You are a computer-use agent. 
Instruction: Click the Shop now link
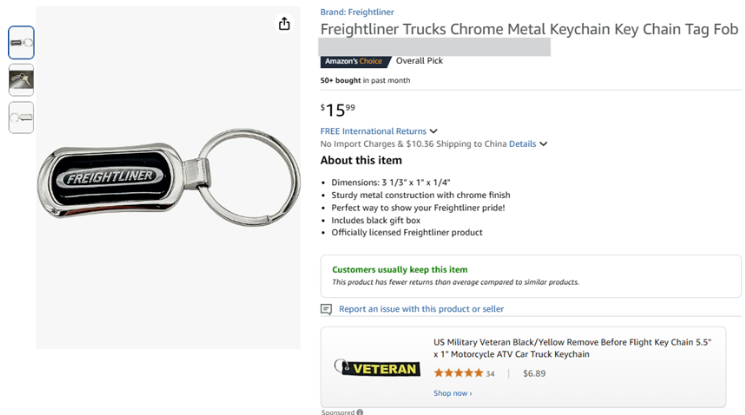(x=452, y=393)
